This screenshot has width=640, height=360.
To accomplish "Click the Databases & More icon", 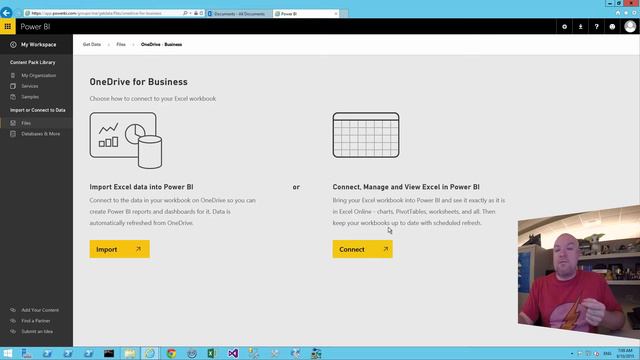I will point(13,134).
